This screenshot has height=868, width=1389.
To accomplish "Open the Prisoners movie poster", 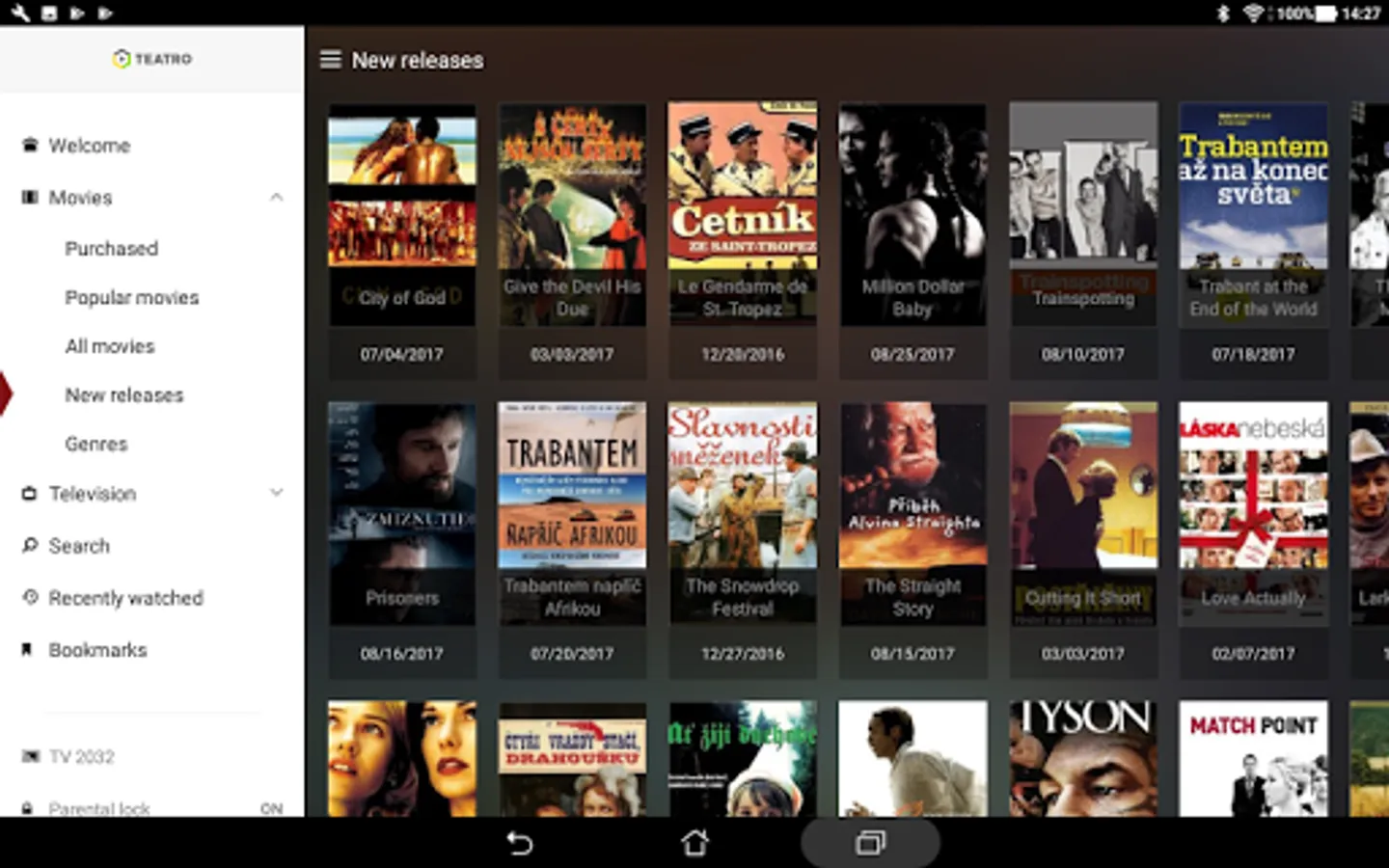I will pyautogui.click(x=402, y=513).
